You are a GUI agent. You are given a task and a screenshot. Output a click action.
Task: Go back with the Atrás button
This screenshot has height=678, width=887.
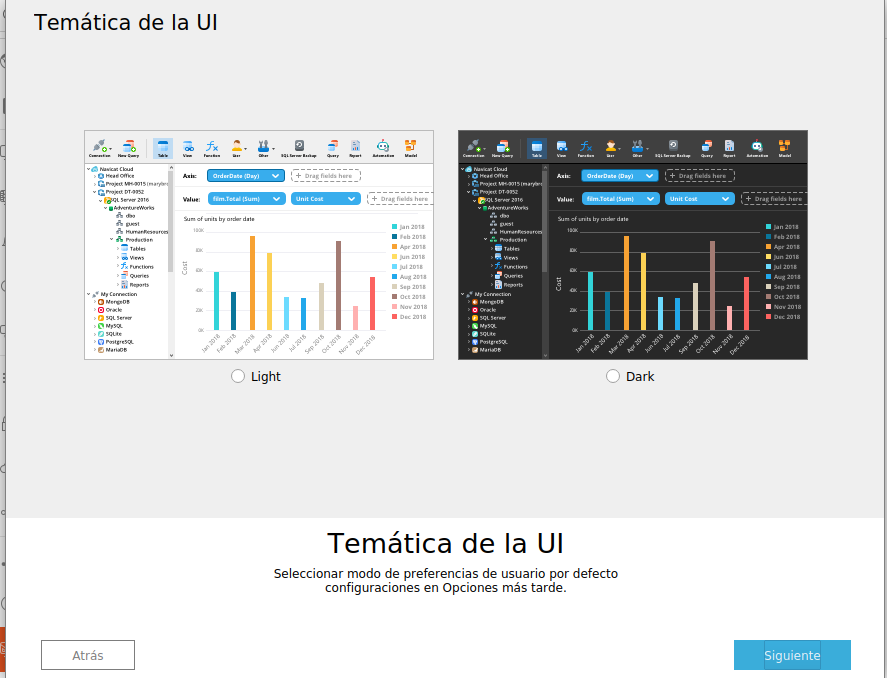point(88,655)
